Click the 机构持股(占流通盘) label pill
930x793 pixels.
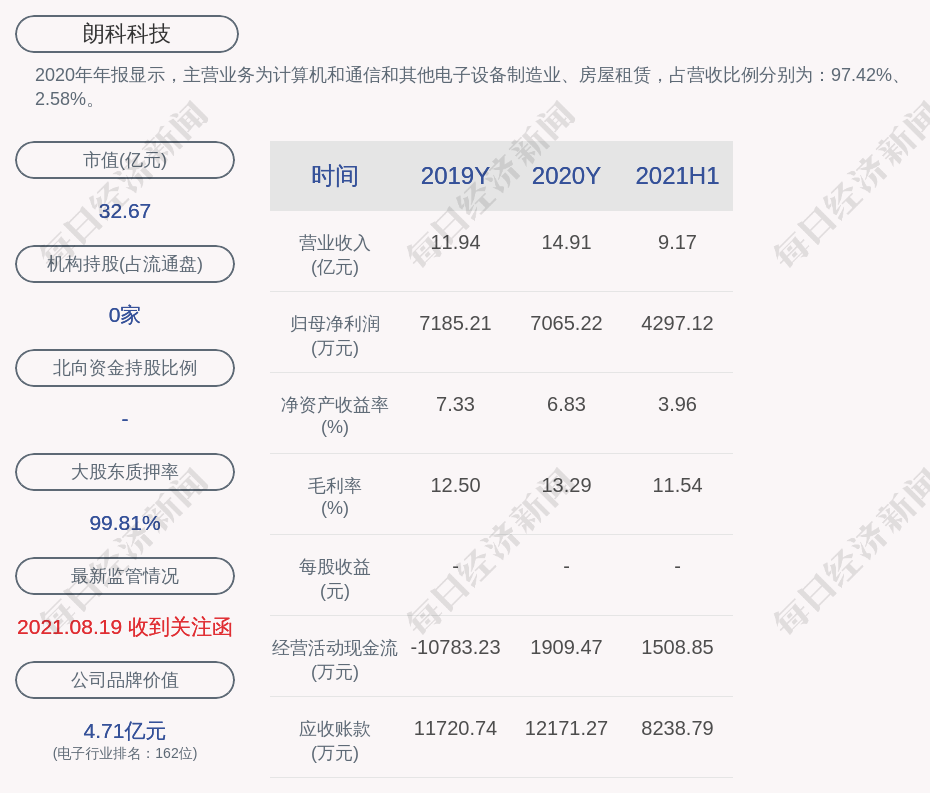pos(125,264)
